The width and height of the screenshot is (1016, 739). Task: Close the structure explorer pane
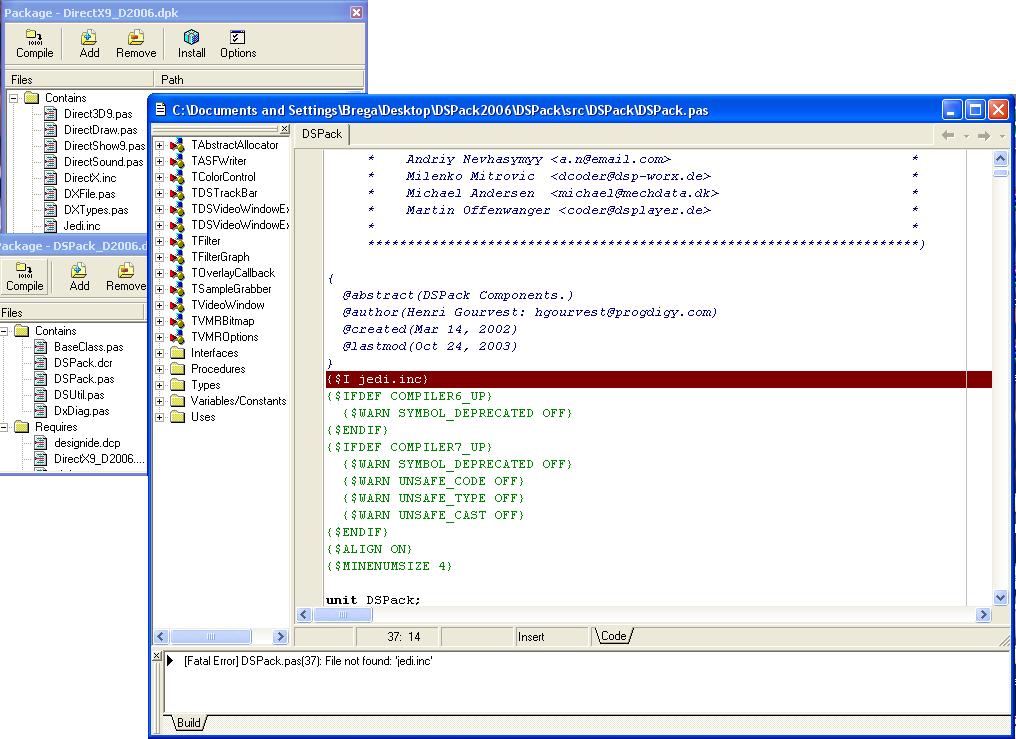pos(284,129)
